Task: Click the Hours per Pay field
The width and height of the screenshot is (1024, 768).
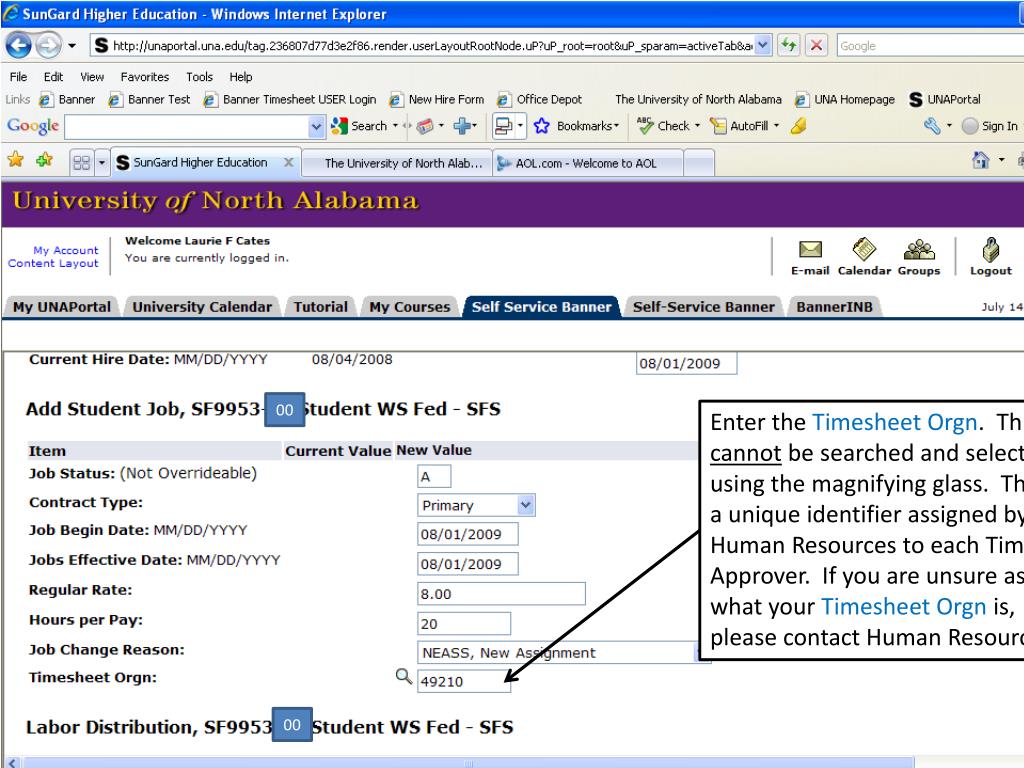Action: point(464,624)
